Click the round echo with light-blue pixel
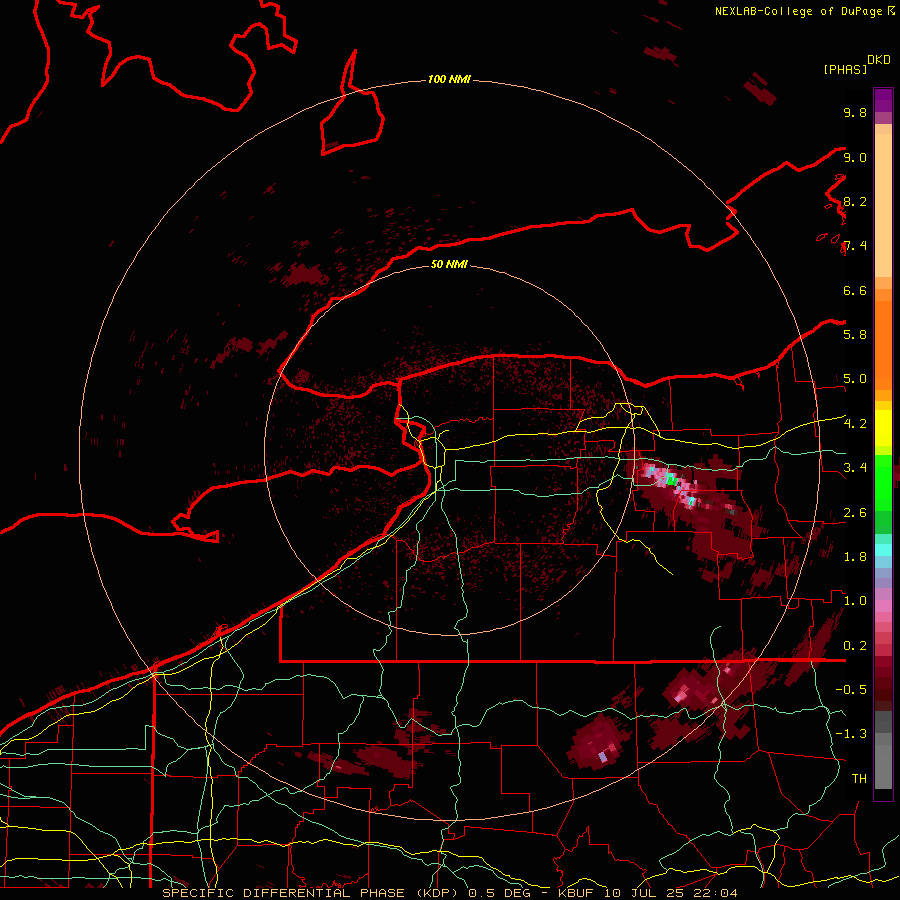 click(597, 742)
